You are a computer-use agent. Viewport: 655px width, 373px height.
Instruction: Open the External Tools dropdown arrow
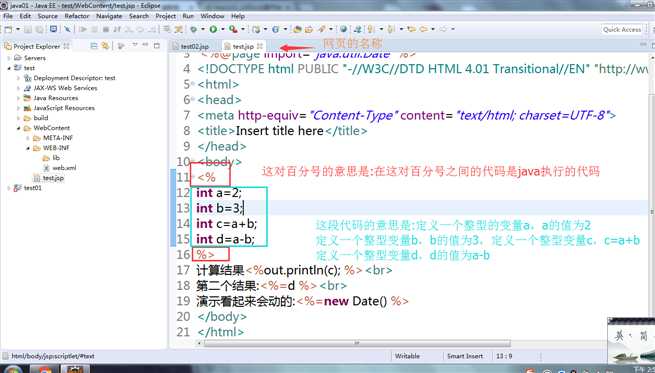(x=243, y=29)
